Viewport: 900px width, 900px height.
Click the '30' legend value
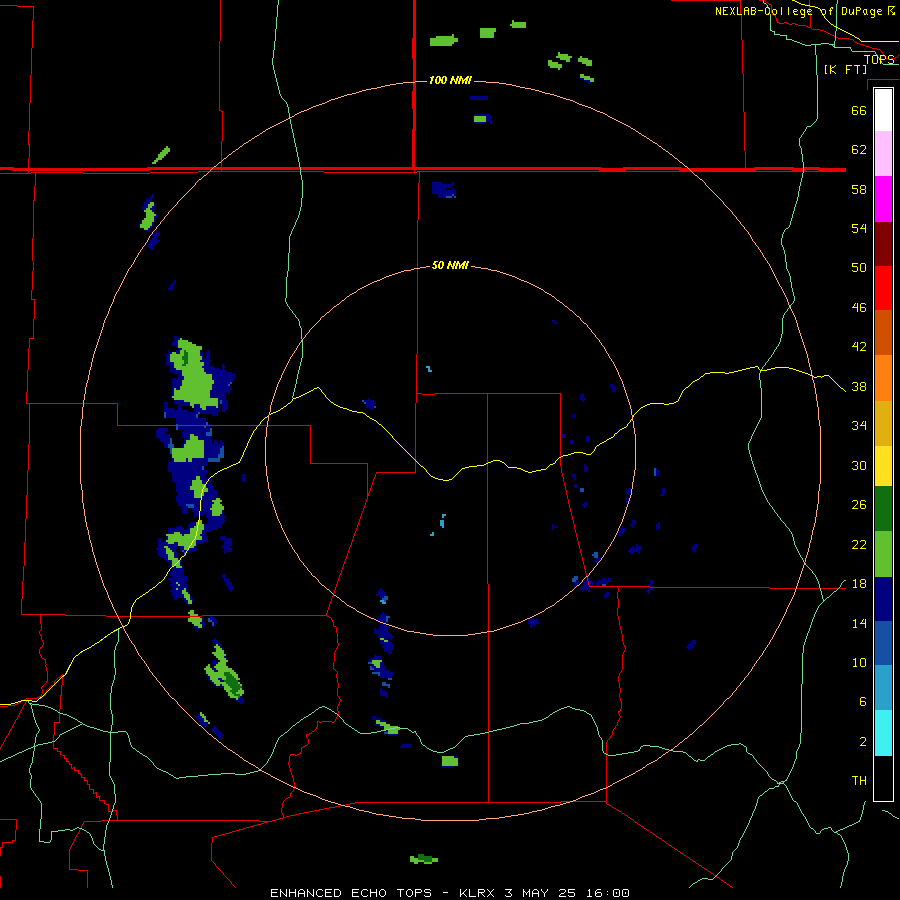tap(859, 465)
